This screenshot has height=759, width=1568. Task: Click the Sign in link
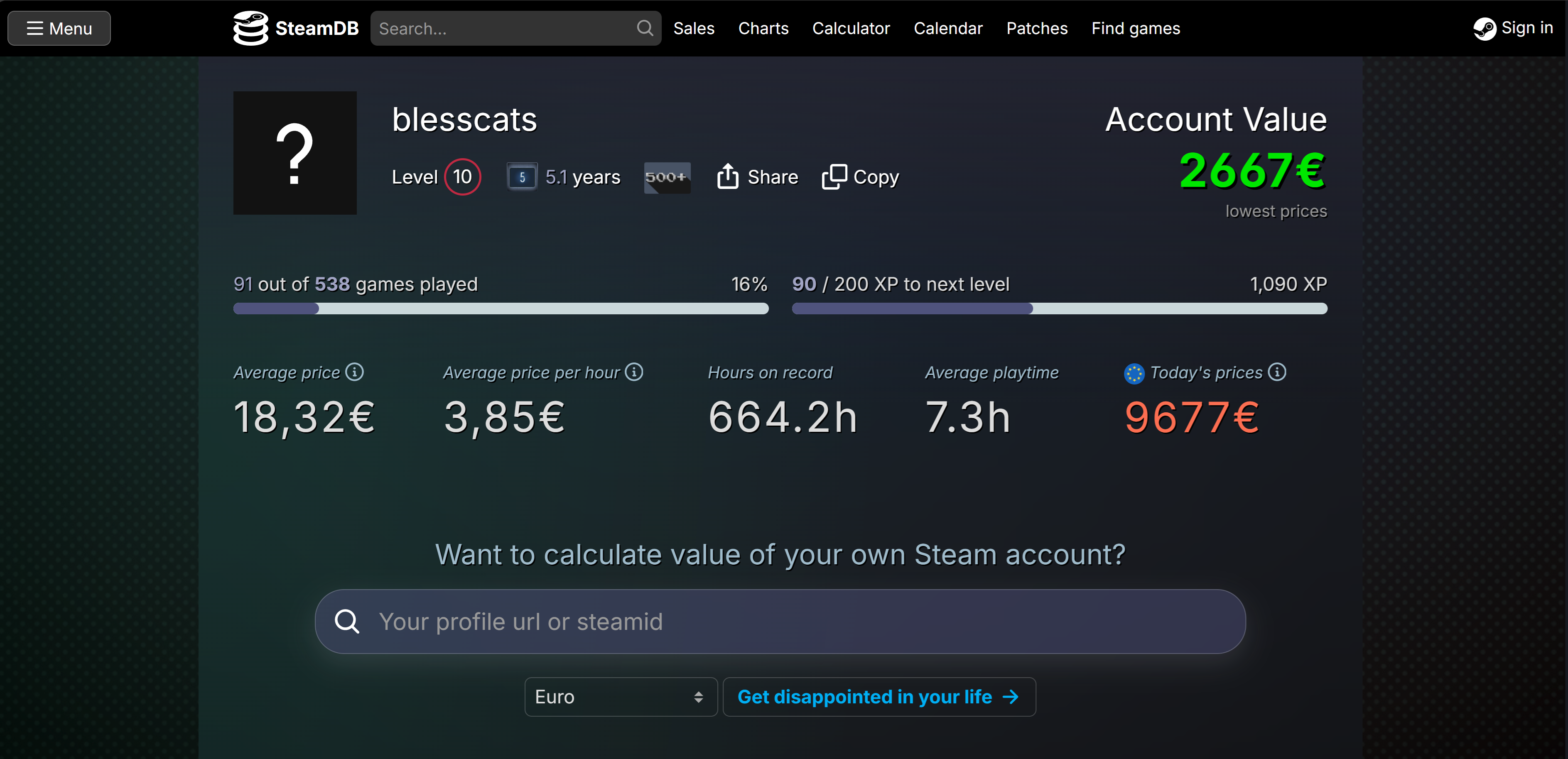click(x=1526, y=28)
